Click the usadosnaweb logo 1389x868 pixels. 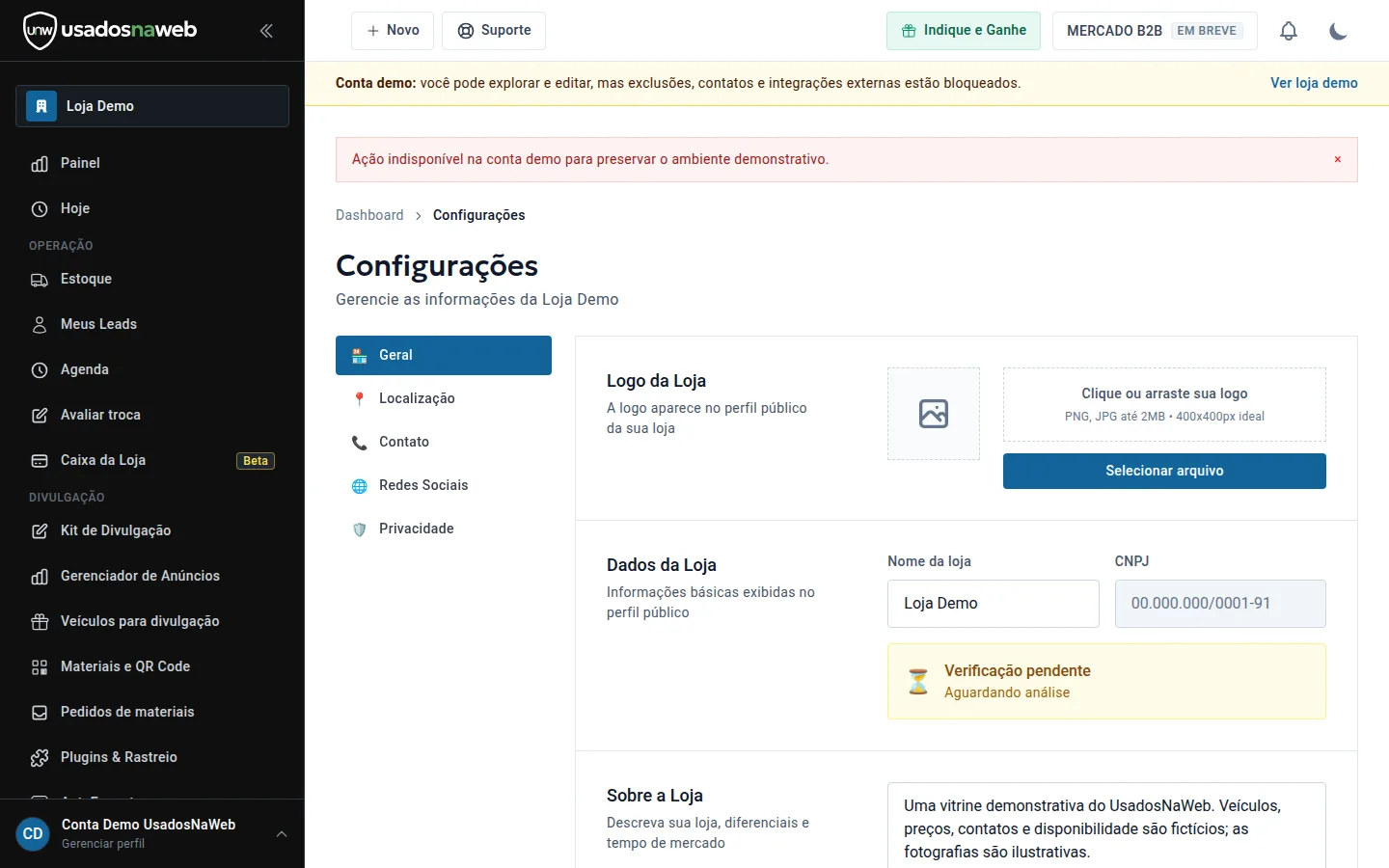pos(110,30)
